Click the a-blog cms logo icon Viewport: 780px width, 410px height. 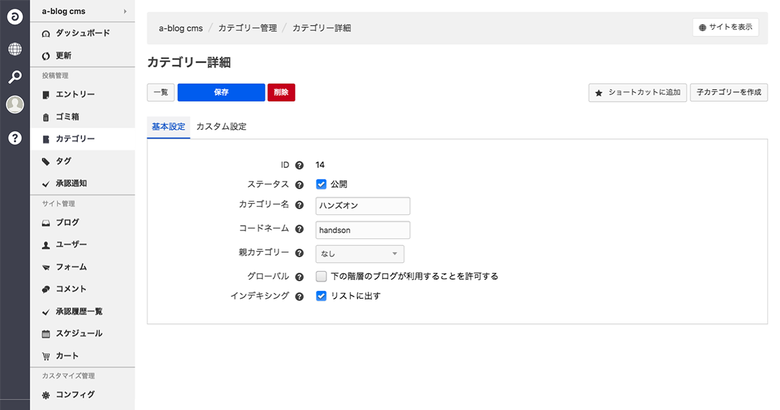[x=15, y=17]
